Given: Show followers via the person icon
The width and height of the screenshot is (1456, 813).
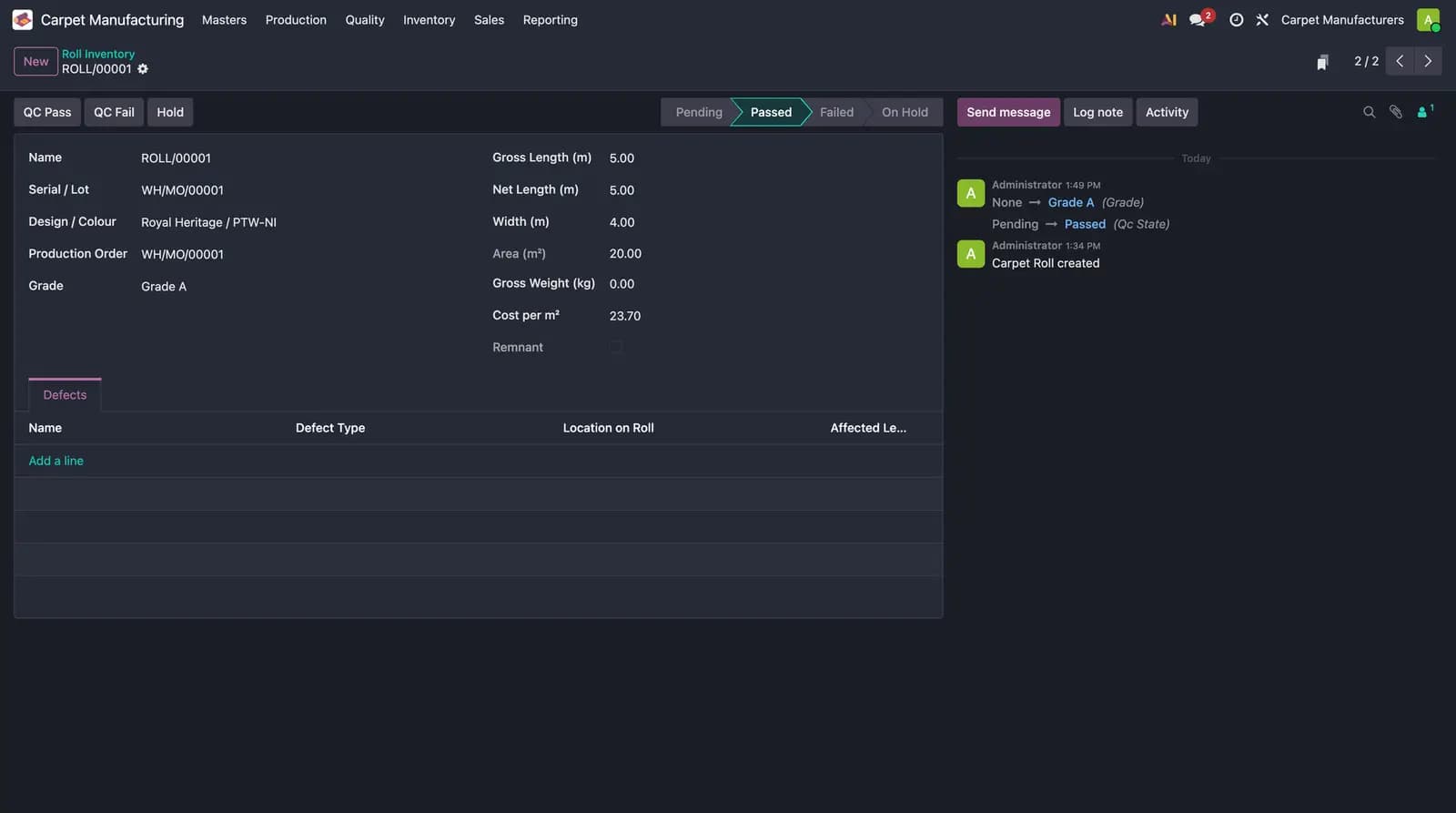Looking at the screenshot, I should coord(1425,111).
